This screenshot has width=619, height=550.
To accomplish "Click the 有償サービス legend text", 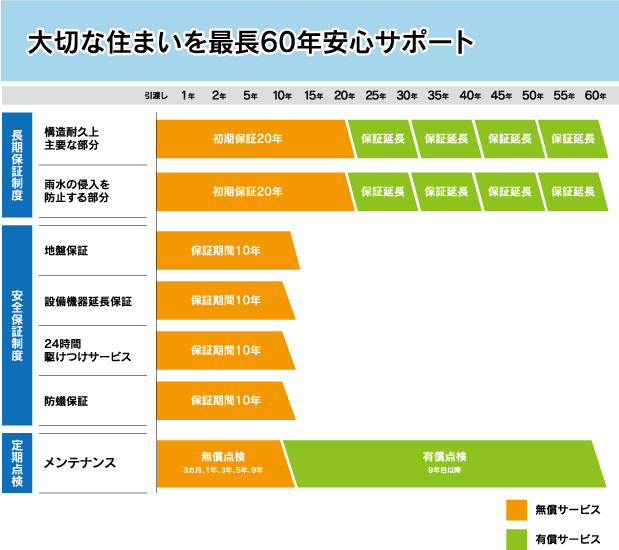I will pyautogui.click(x=568, y=539).
